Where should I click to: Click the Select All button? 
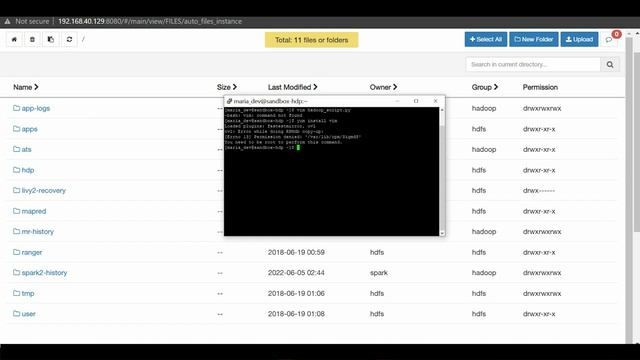[486, 40]
